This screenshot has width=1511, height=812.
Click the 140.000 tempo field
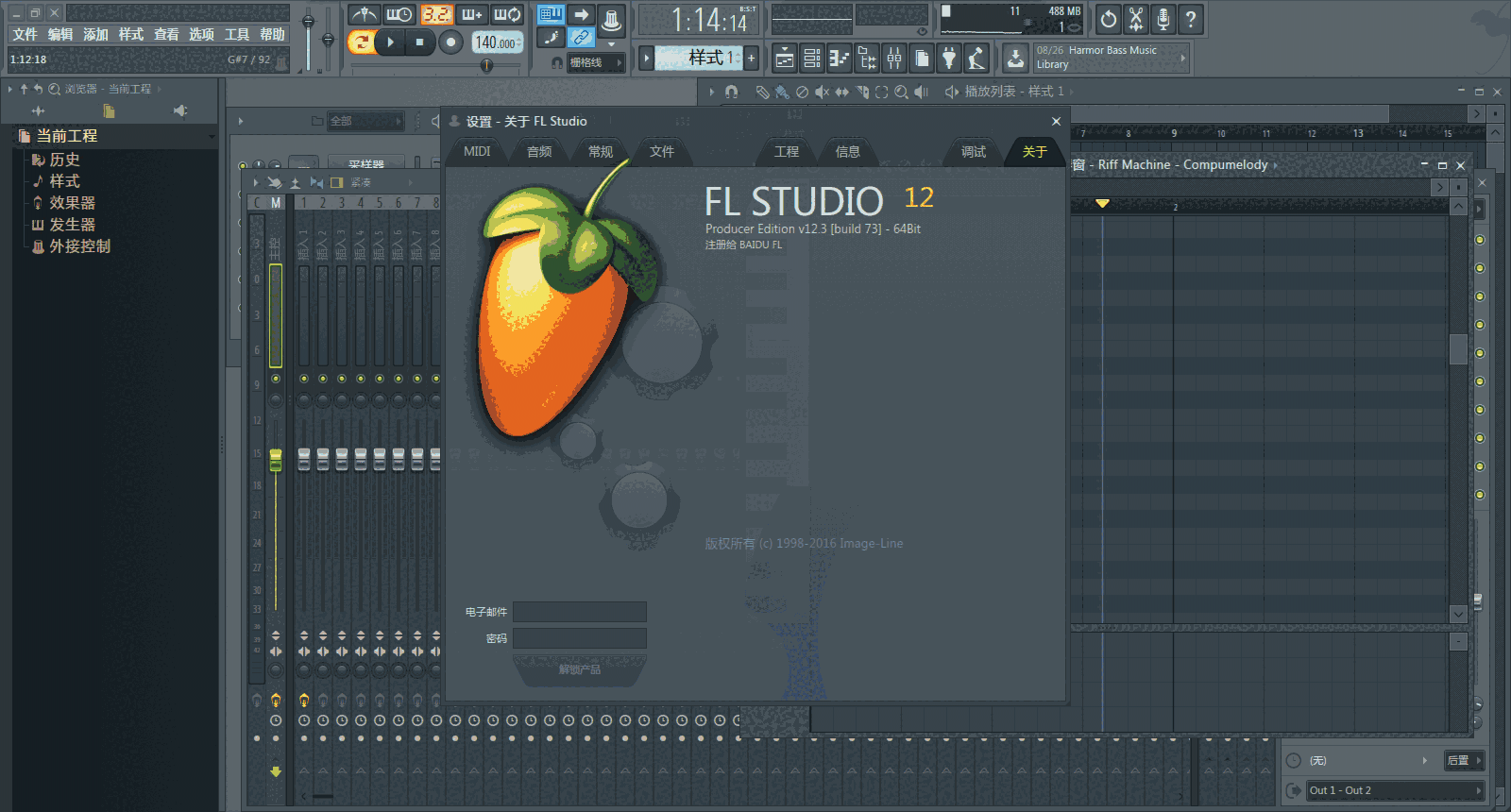click(497, 42)
